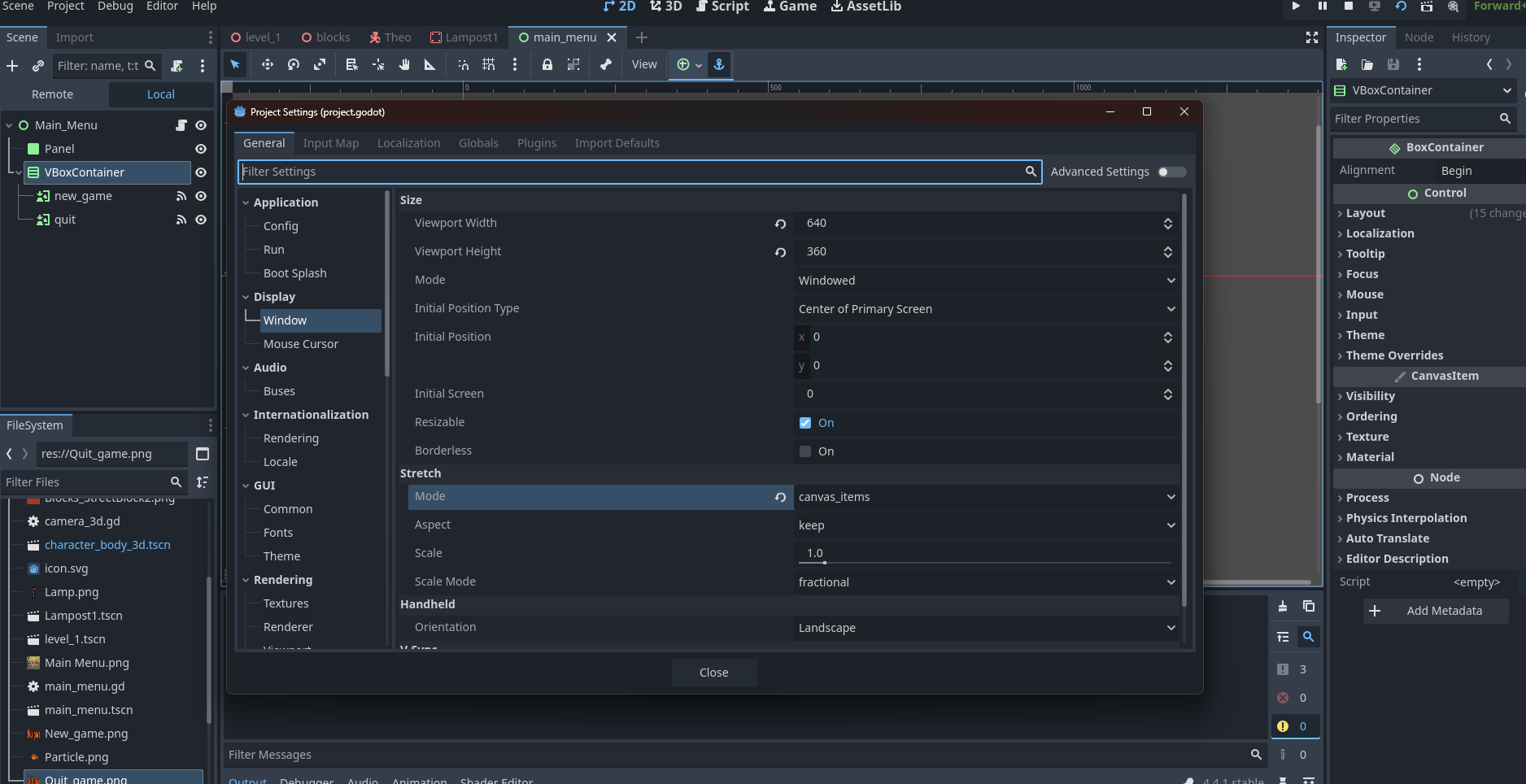Toggle Advanced Settings switch
This screenshot has width=1526, height=784.
(1171, 172)
